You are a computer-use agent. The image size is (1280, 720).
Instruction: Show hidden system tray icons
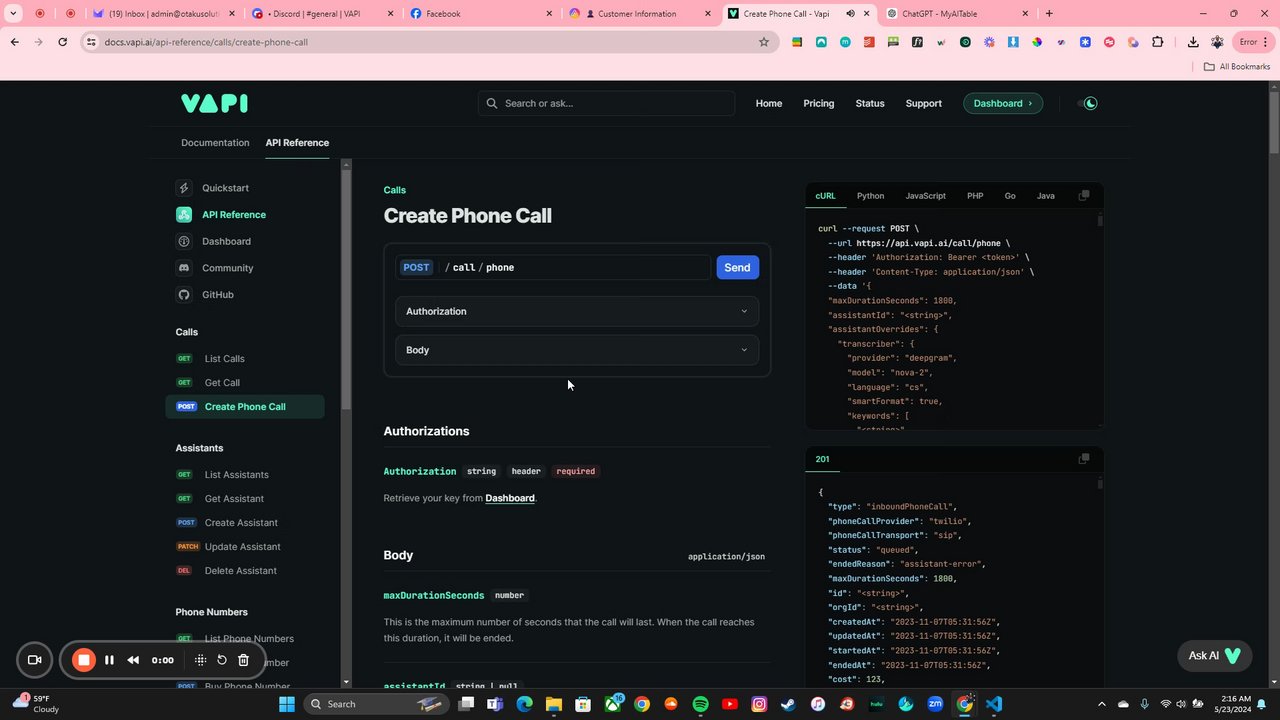[1102, 704]
